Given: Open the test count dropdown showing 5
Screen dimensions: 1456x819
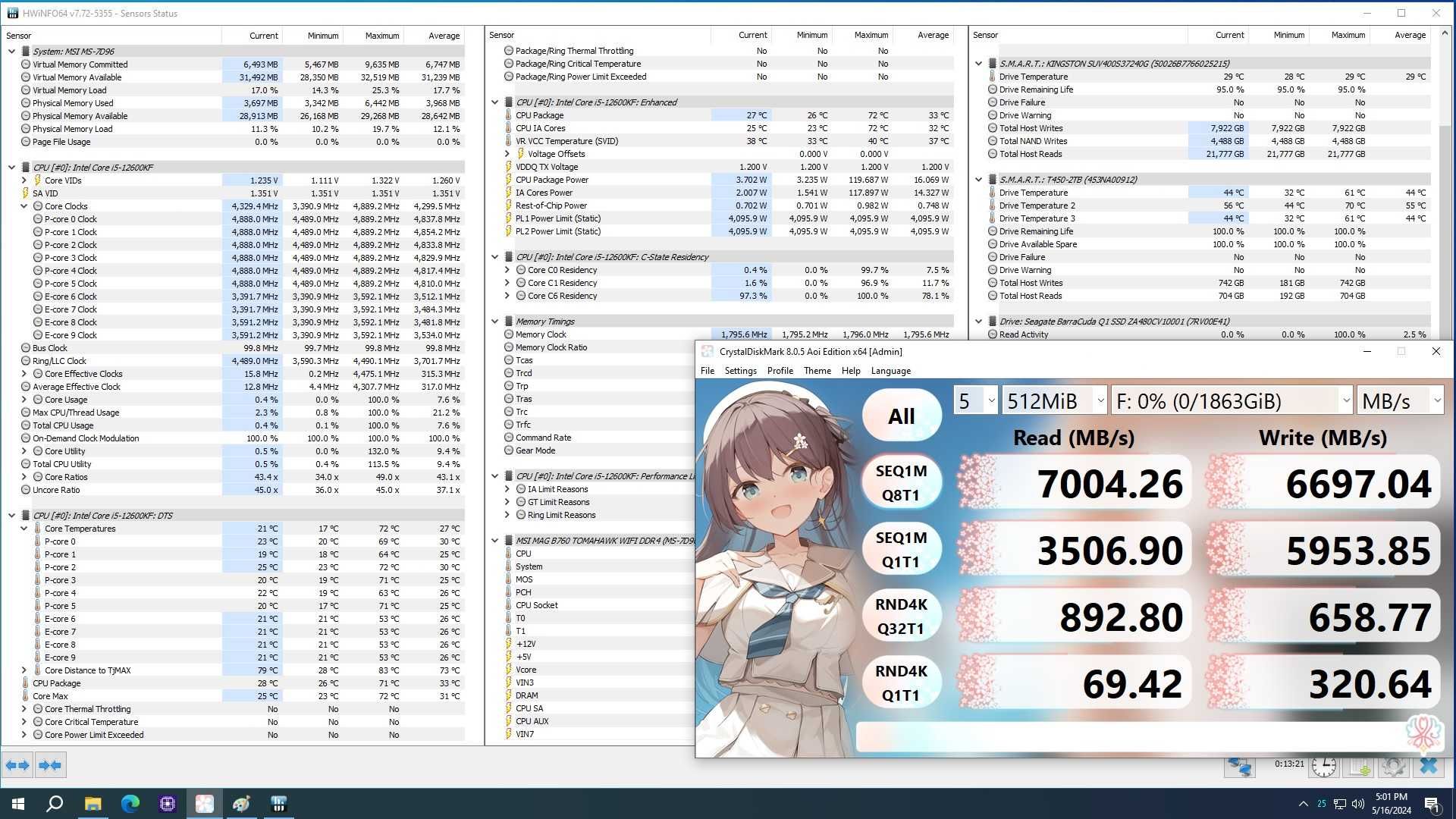Looking at the screenshot, I should 975,400.
